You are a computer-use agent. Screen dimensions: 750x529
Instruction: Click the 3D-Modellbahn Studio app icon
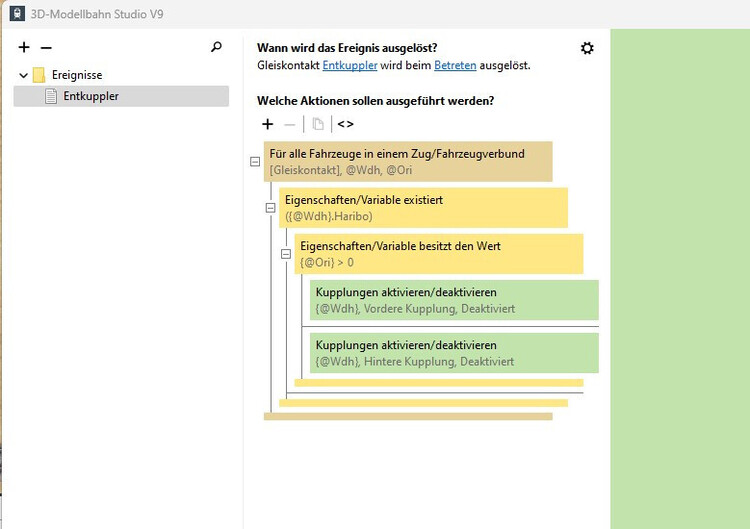coord(16,14)
